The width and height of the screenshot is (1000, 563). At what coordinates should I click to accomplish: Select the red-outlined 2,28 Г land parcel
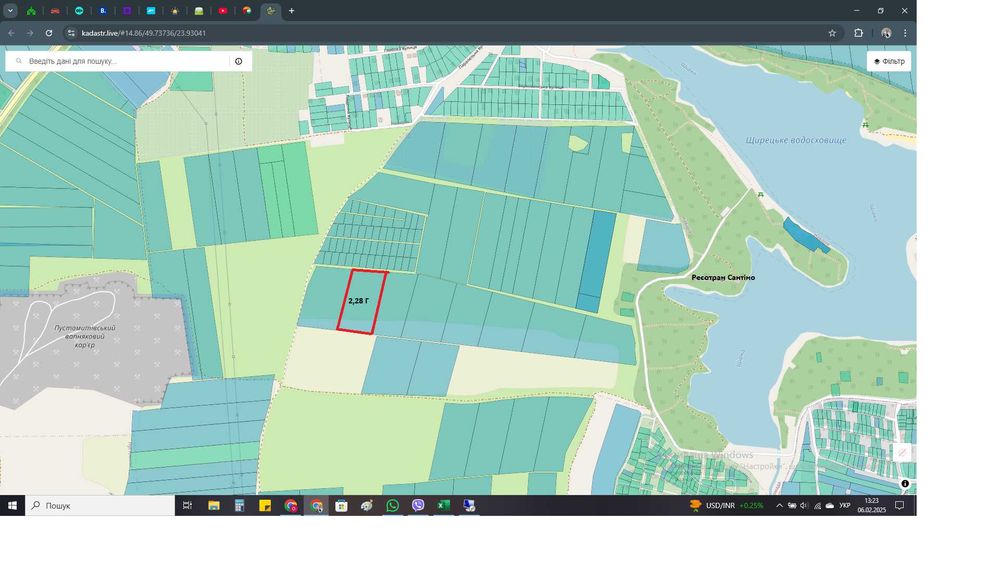[x=361, y=302]
